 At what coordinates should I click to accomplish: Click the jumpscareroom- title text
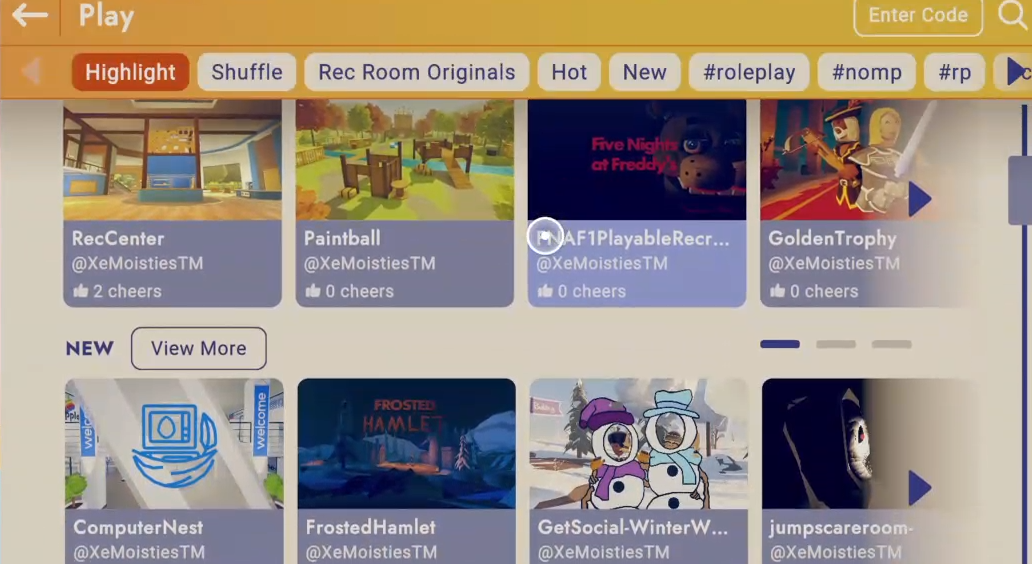click(x=841, y=528)
